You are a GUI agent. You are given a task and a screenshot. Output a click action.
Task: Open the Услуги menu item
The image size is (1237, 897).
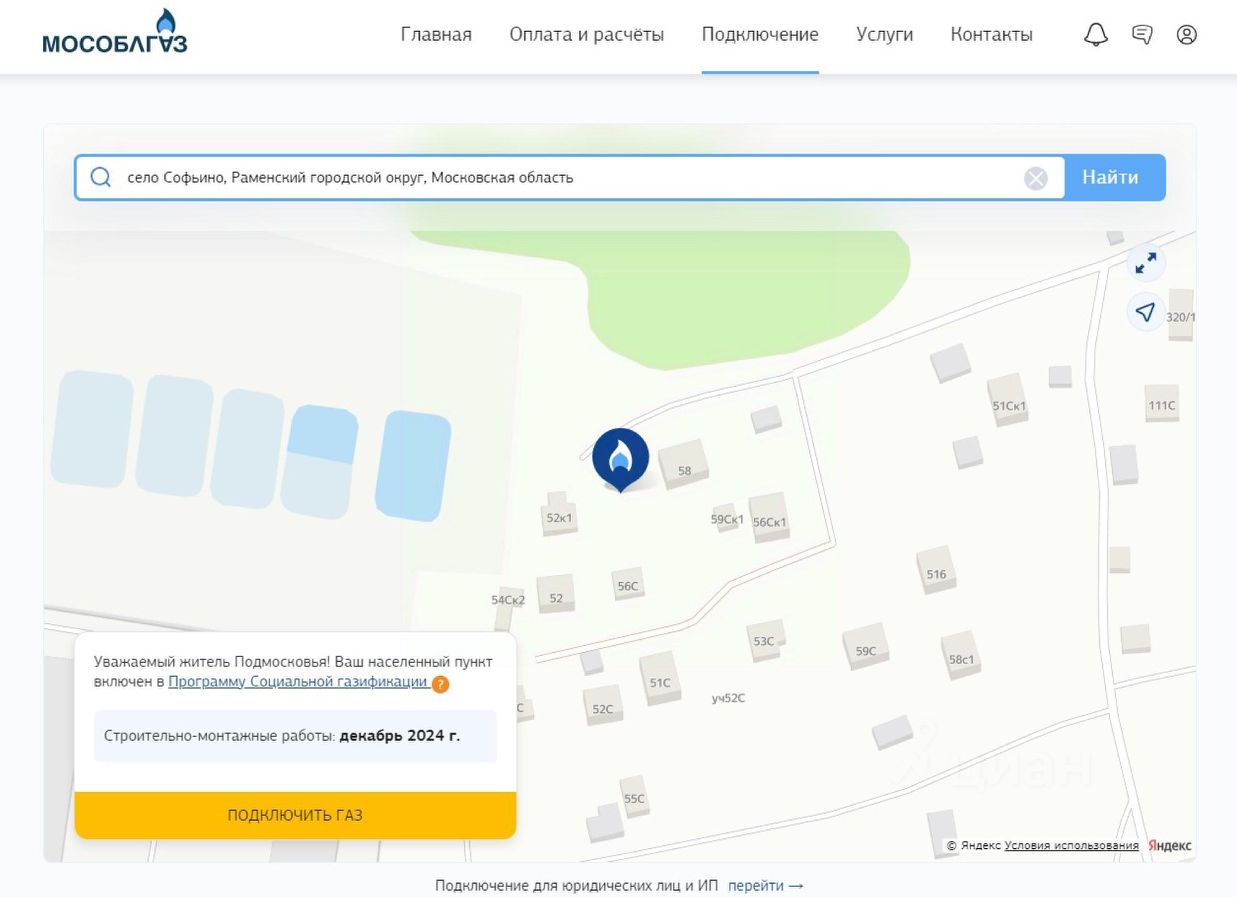885,35
